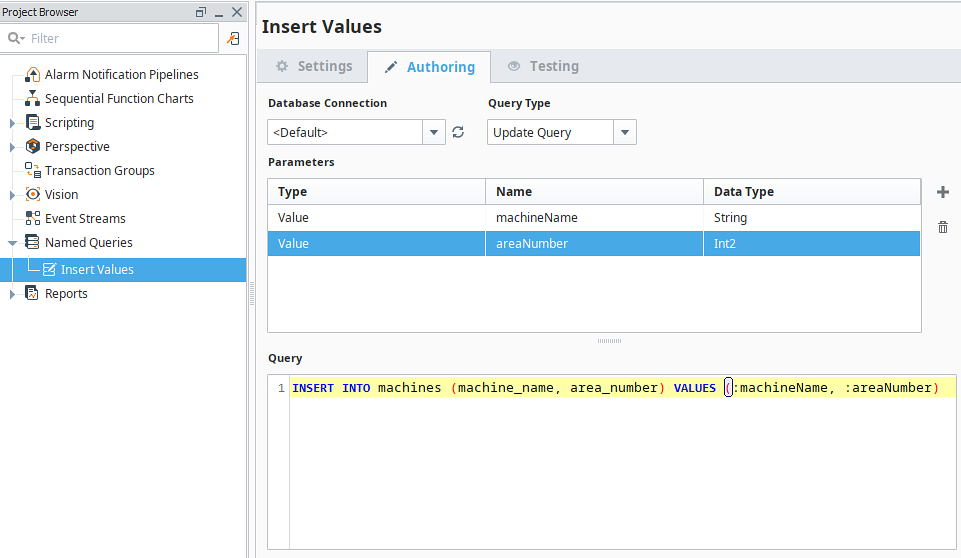Click the Project Browser vertical splitter handle
The image size is (961, 558).
(252, 293)
